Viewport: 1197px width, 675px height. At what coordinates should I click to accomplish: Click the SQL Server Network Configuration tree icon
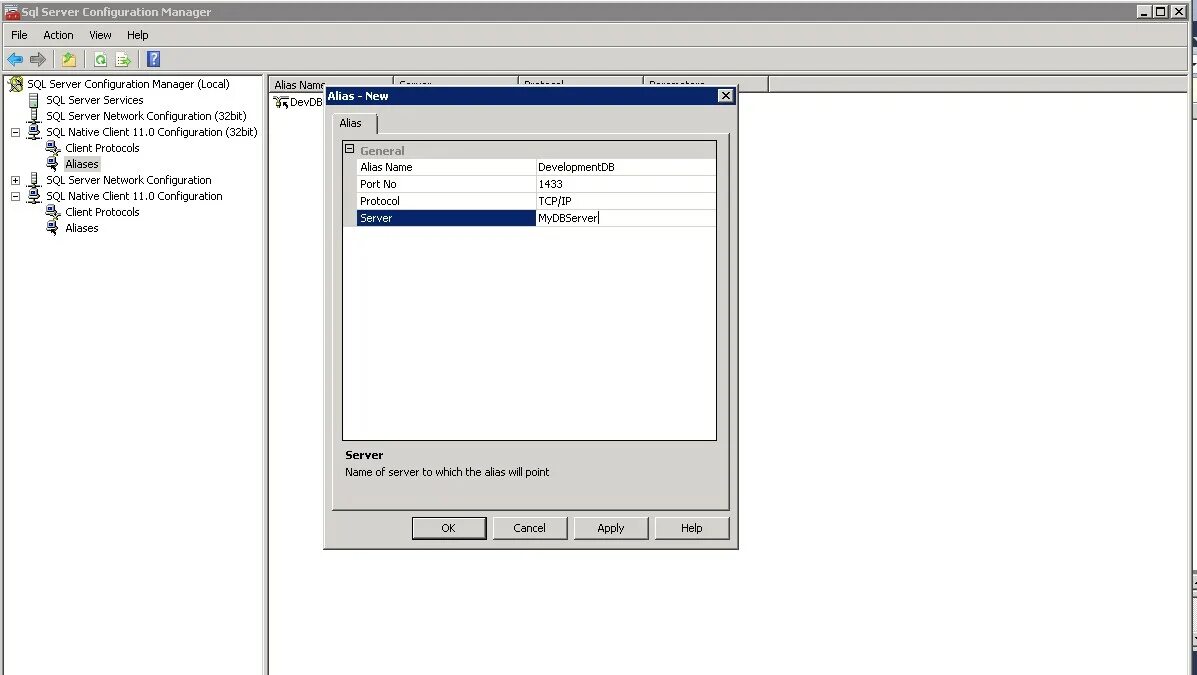coord(34,180)
